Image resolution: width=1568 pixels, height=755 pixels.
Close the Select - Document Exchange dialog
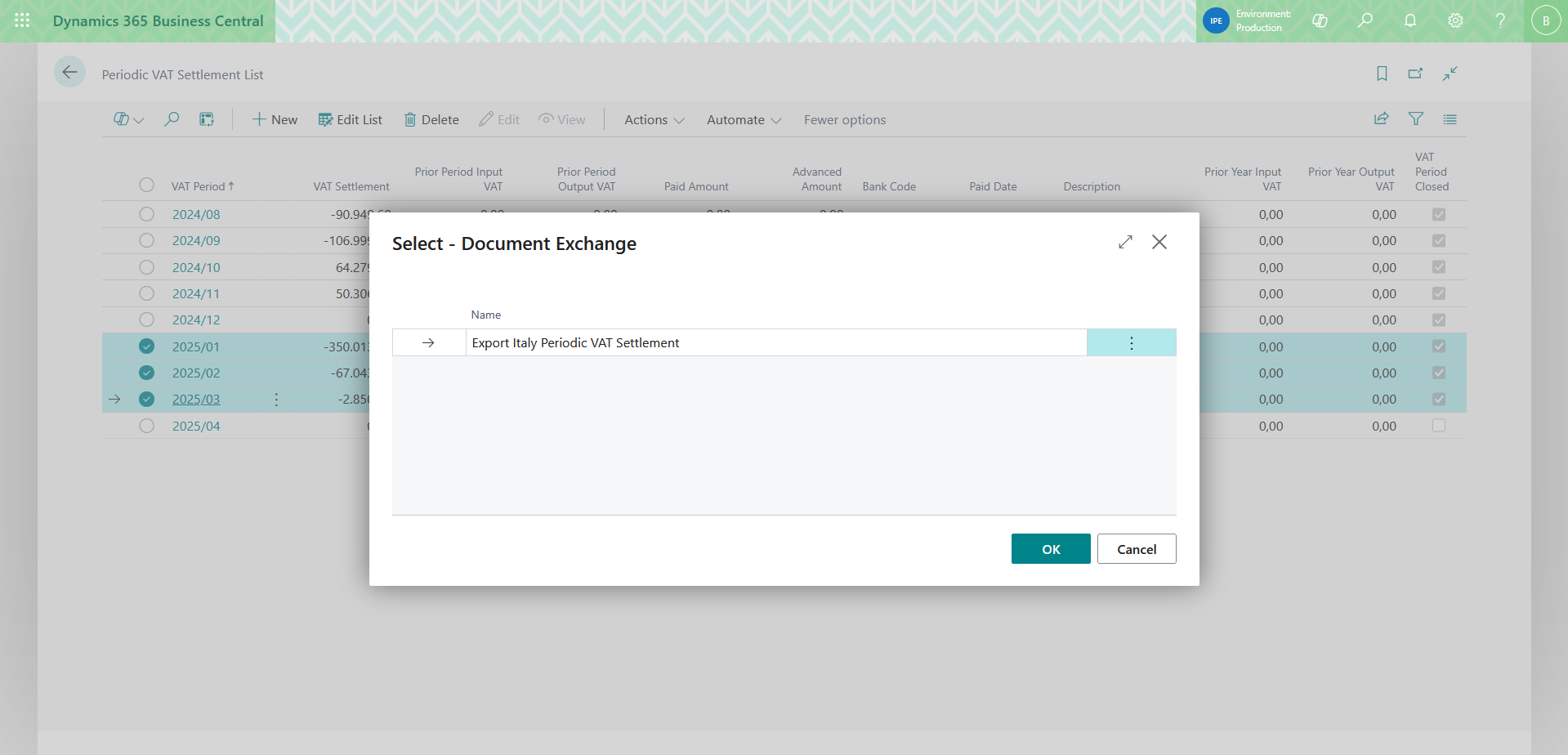(x=1159, y=242)
